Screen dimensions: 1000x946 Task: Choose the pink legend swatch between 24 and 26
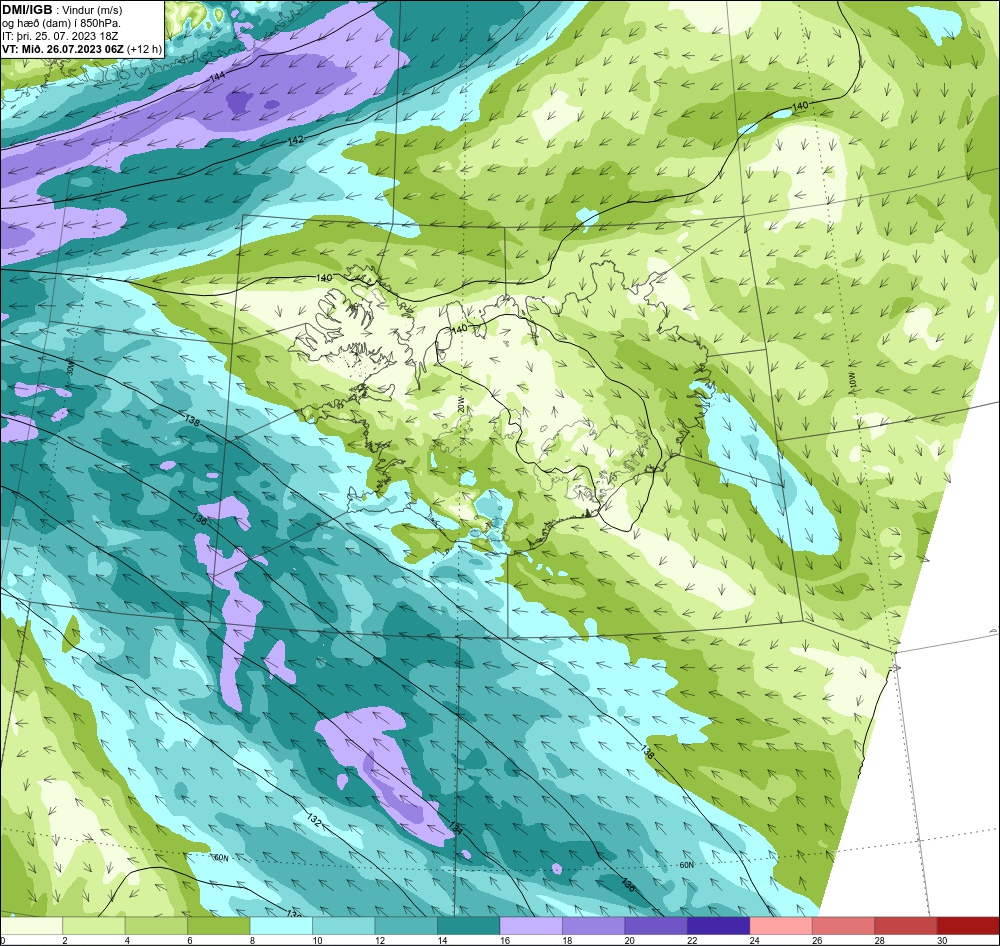tap(781, 925)
